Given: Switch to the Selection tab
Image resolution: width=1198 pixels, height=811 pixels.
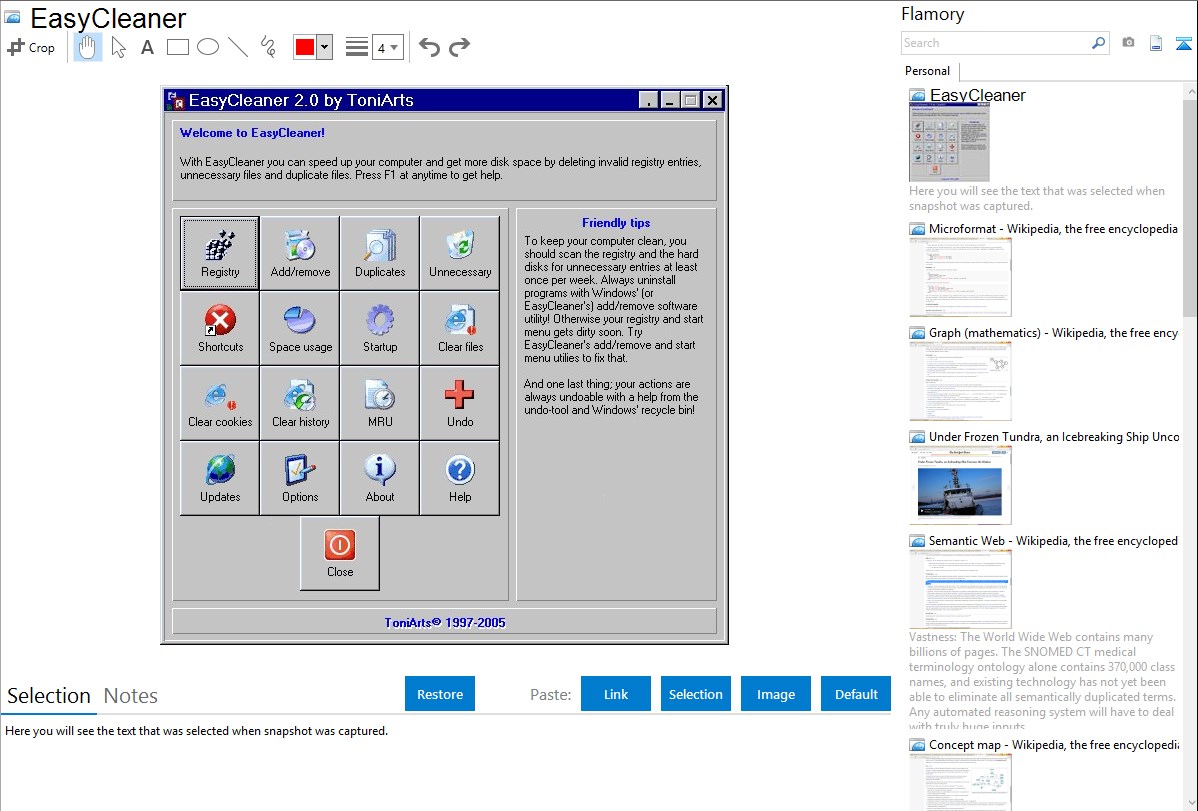Looking at the screenshot, I should tap(49, 696).
